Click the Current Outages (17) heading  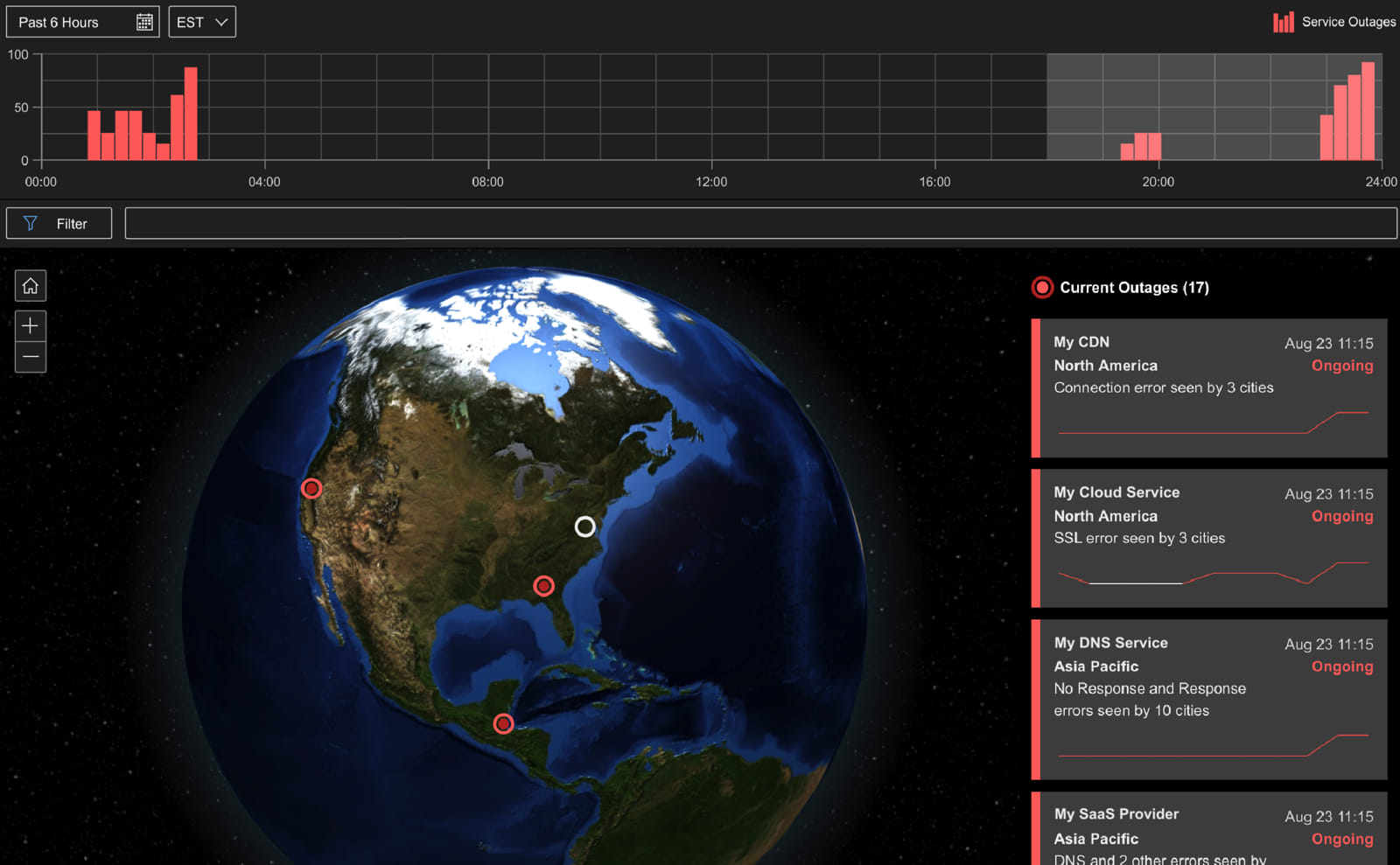pos(1134,288)
